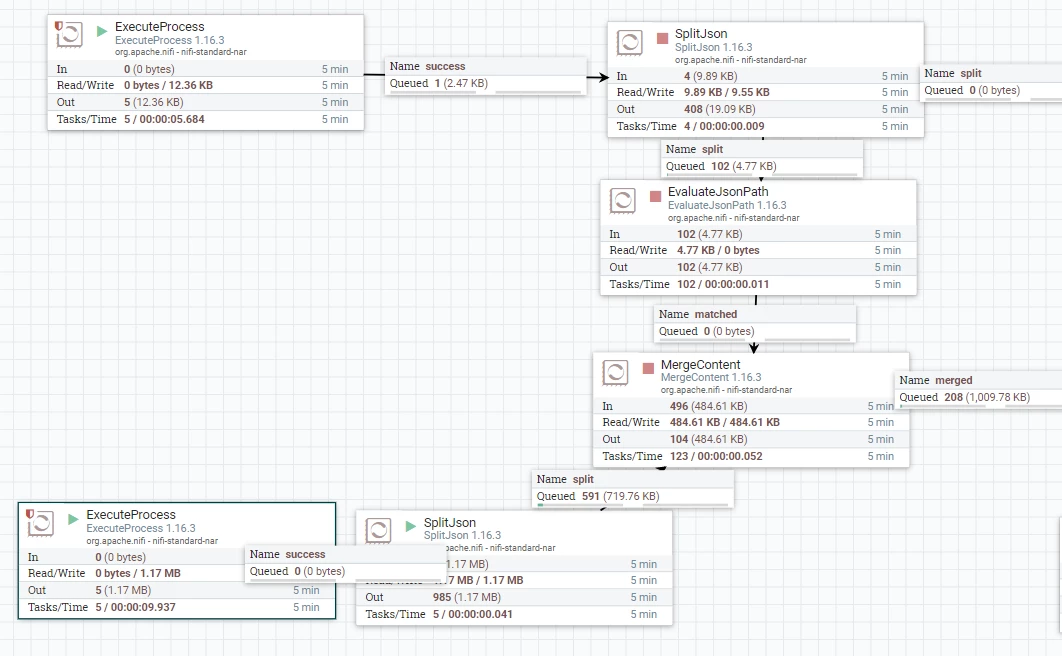Click the "SplitJson 1.16.3" version text of the stopped SplitJson
The height and width of the screenshot is (656, 1062).
[x=713, y=47]
